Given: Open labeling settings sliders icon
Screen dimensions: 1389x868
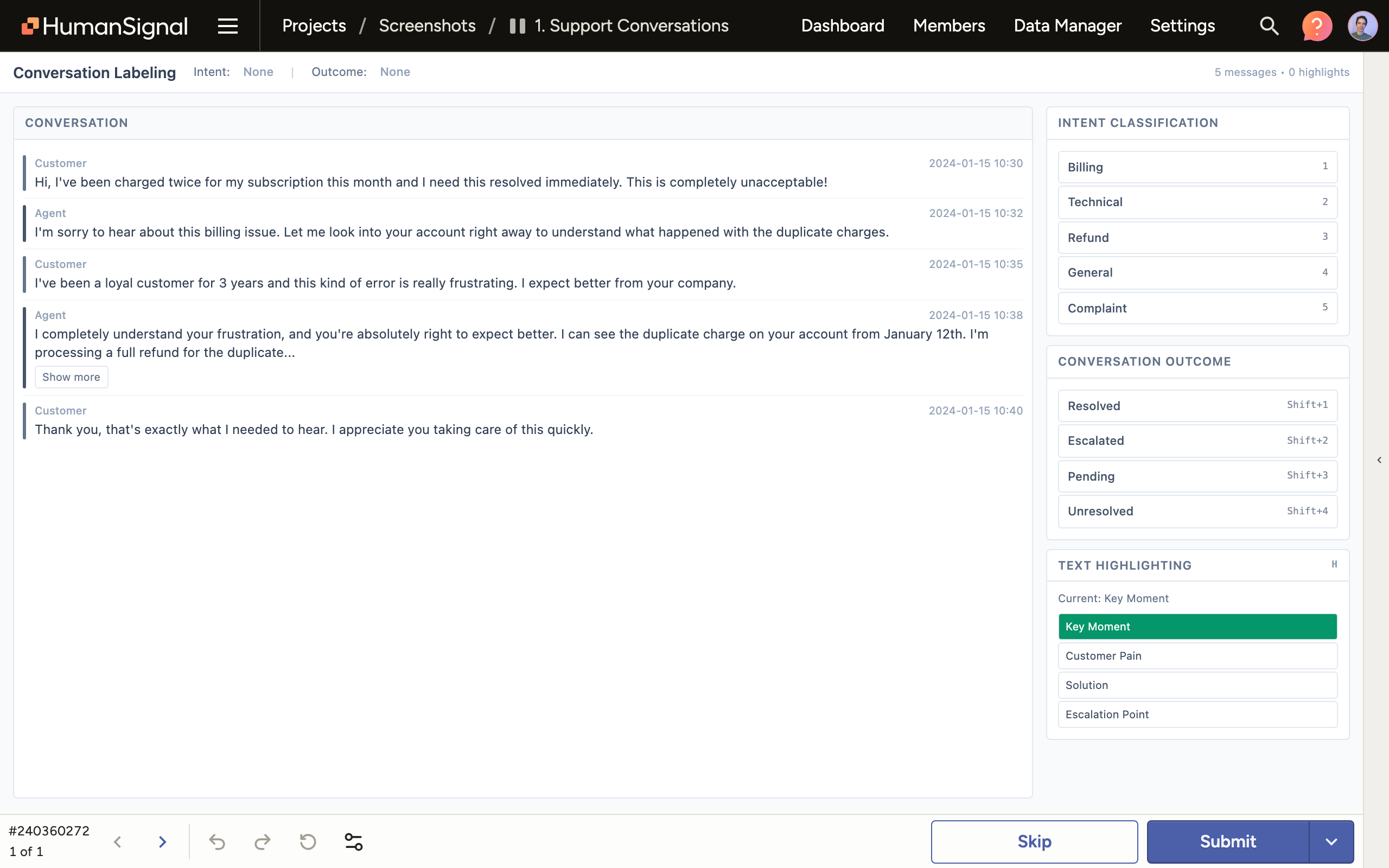Looking at the screenshot, I should click(354, 841).
